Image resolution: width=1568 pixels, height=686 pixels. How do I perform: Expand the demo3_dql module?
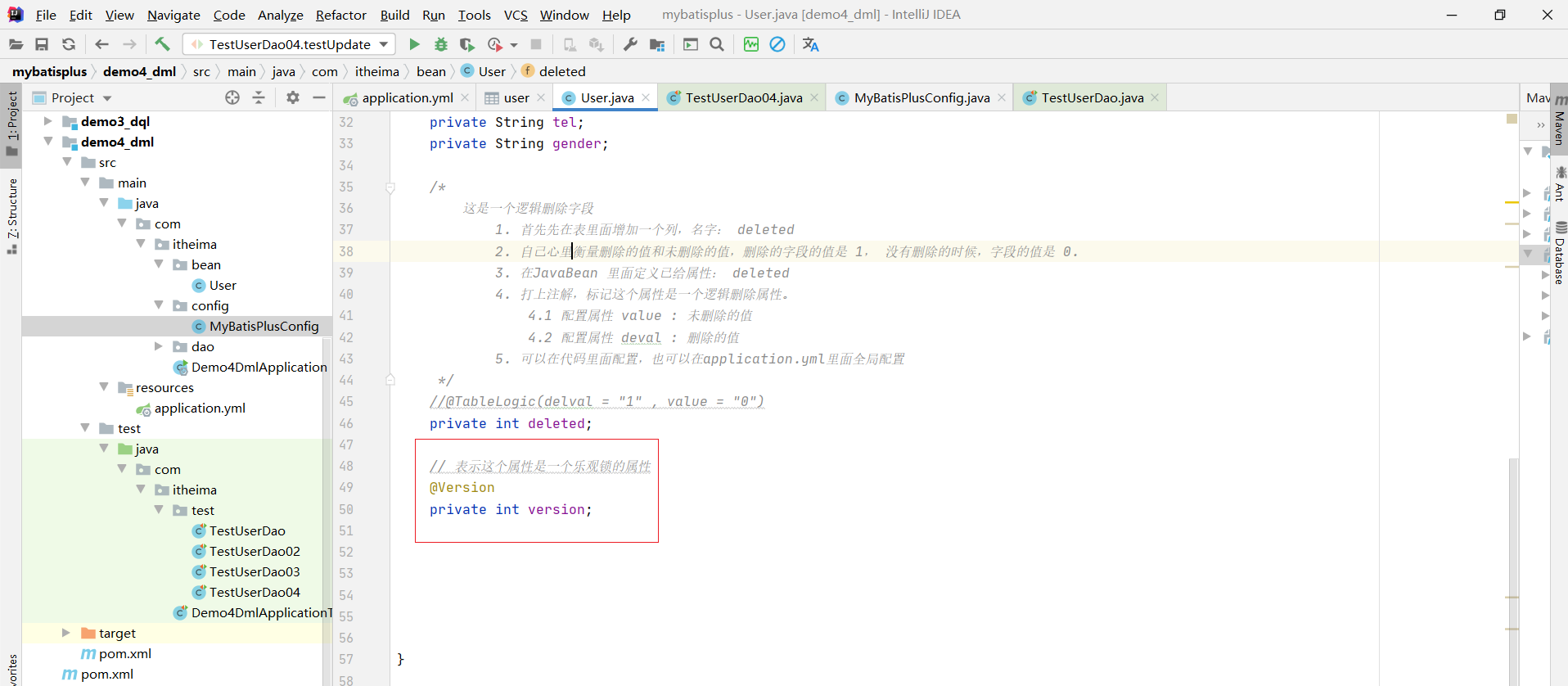[x=48, y=121]
